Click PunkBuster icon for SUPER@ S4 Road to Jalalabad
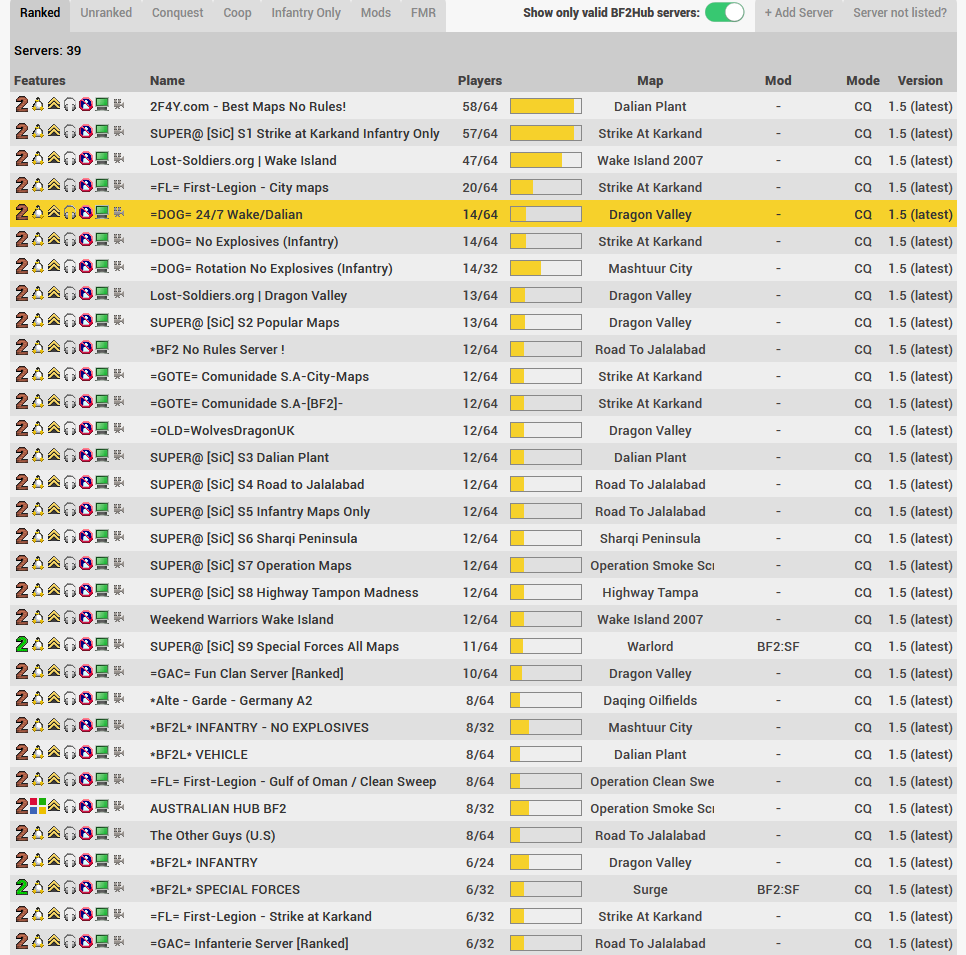The height and width of the screenshot is (955, 966). tap(86, 483)
